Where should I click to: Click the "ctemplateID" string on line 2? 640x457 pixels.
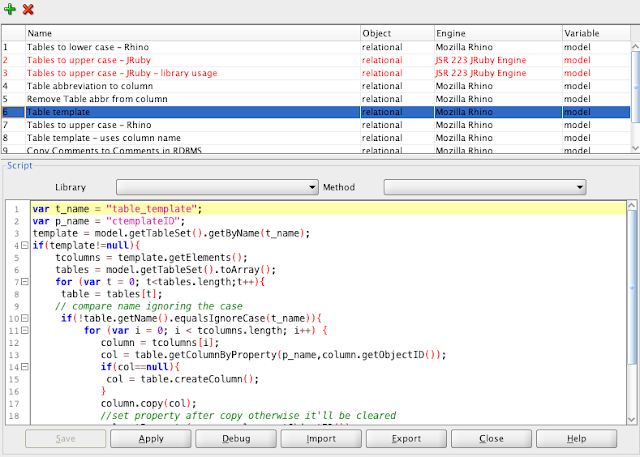tap(142, 221)
